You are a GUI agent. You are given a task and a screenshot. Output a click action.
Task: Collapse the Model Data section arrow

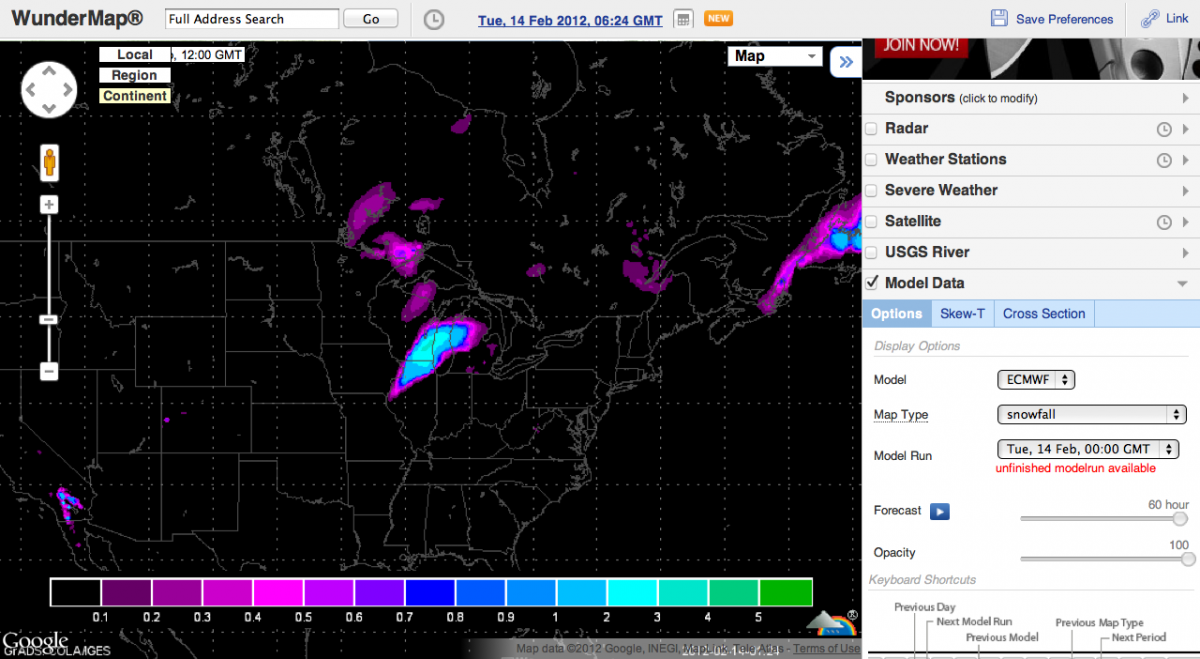(1183, 284)
